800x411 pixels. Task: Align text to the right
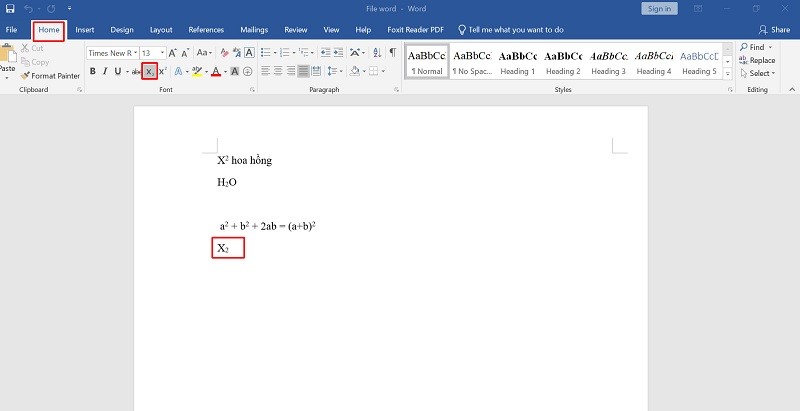point(291,71)
